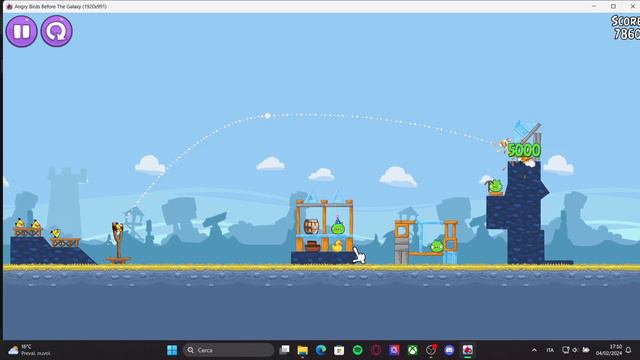
Task: Click the Angry Birds taskbar icon
Action: pyautogui.click(x=468, y=350)
